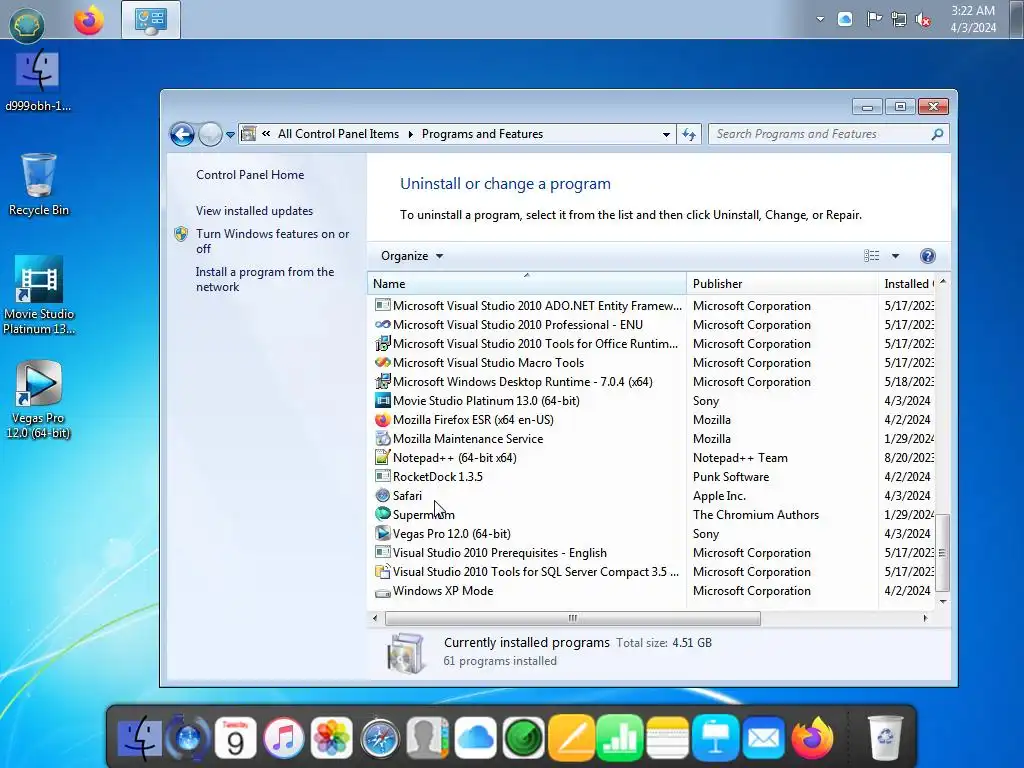Open the Contacts icon in the dock
Image resolution: width=1024 pixels, height=768 pixels.
click(428, 739)
